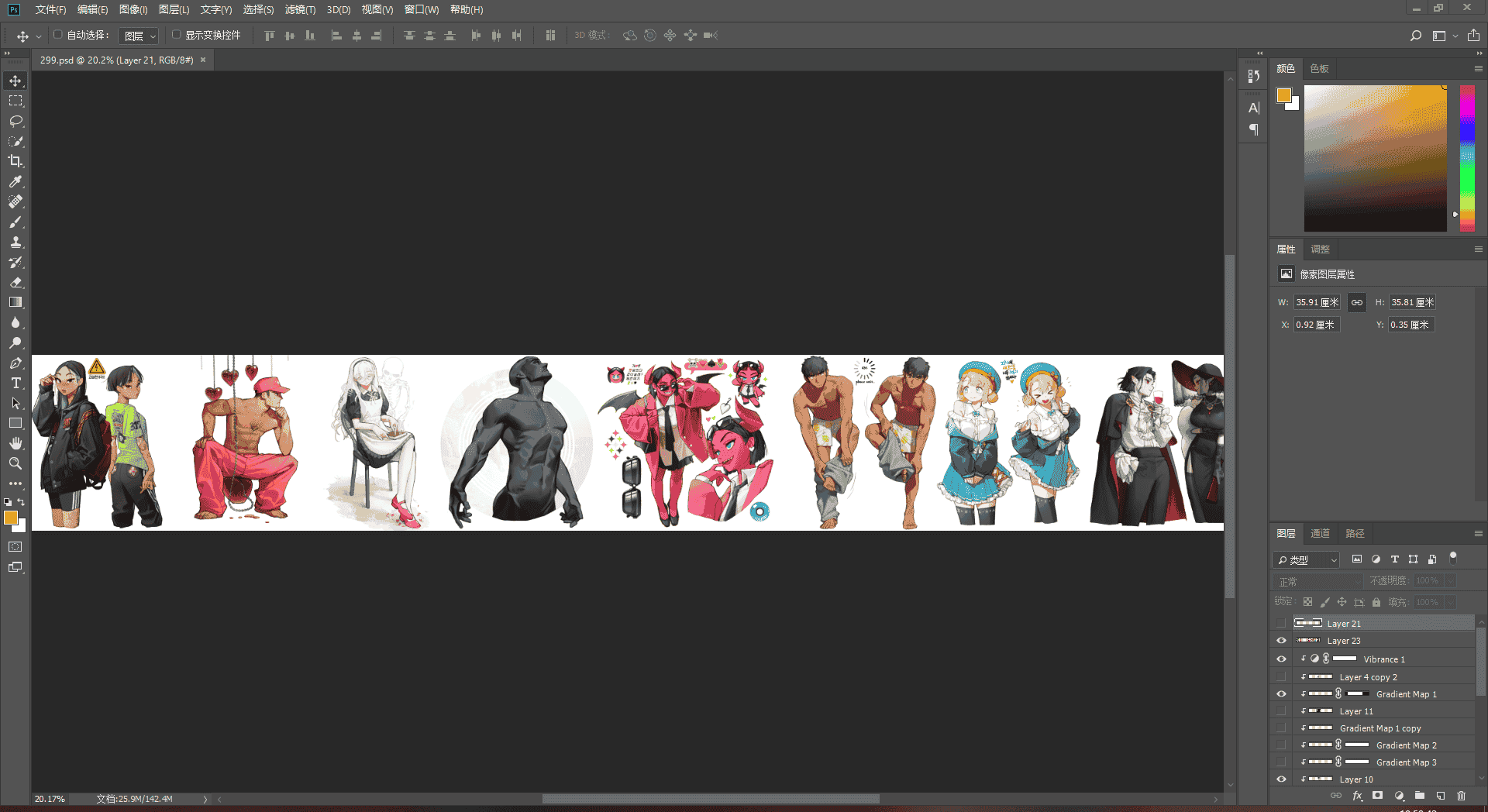This screenshot has width=1488, height=812.
Task: Select the Crop tool
Action: pyautogui.click(x=15, y=162)
